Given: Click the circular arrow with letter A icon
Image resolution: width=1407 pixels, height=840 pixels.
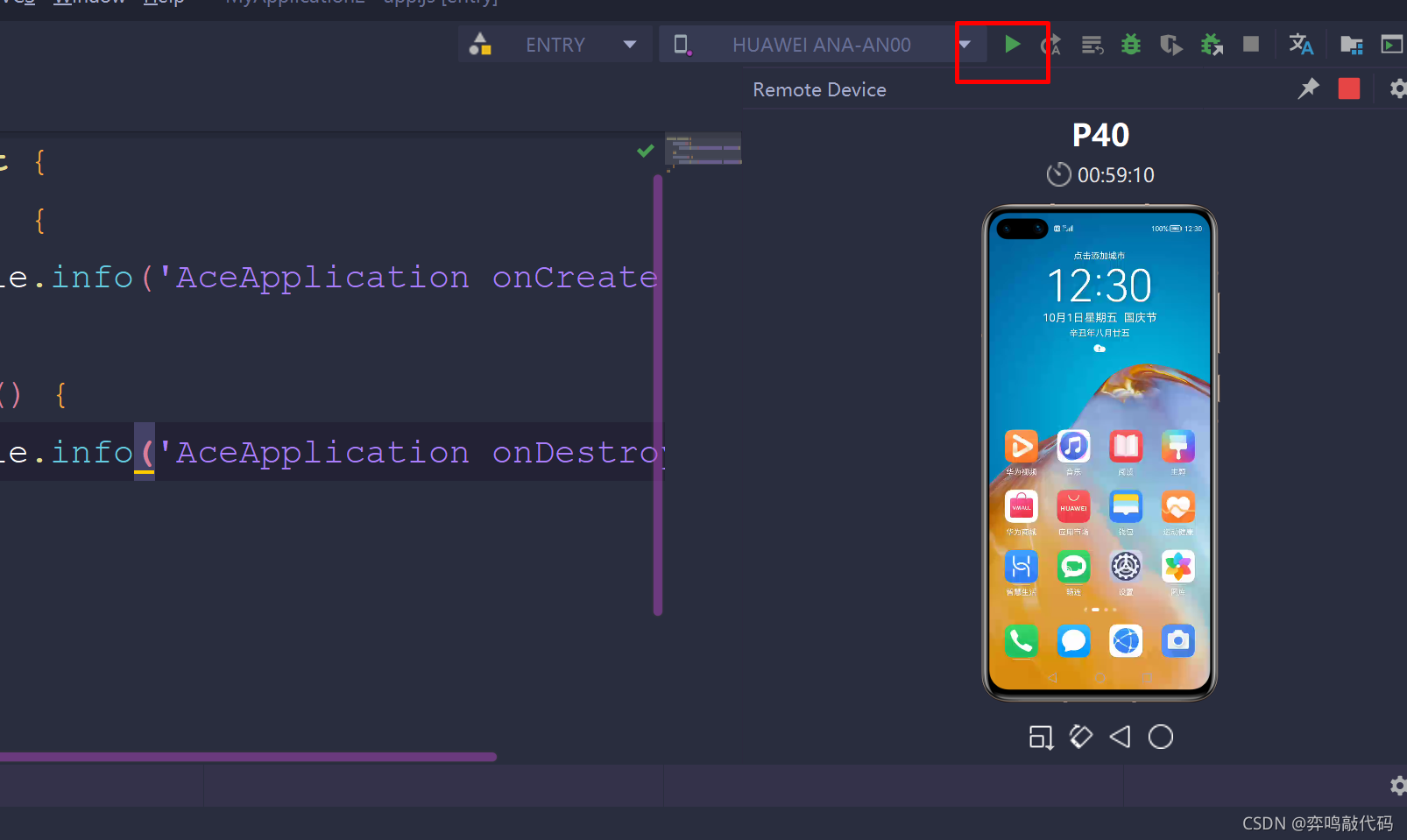Looking at the screenshot, I should pos(1051,45).
